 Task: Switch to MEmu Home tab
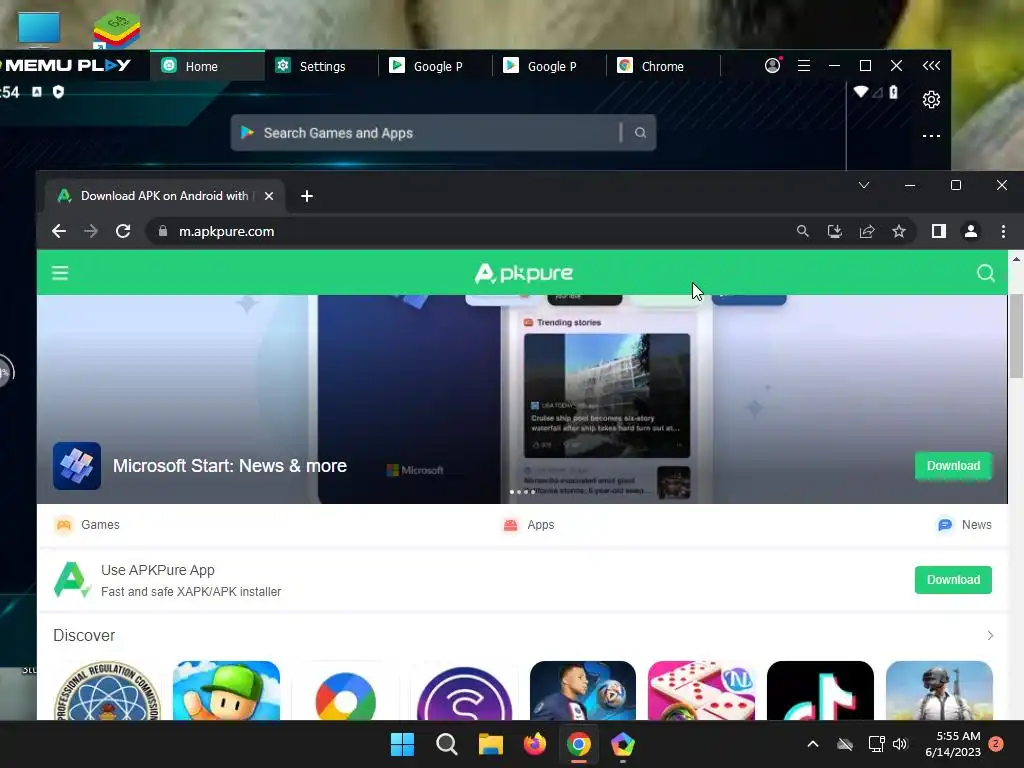point(207,66)
